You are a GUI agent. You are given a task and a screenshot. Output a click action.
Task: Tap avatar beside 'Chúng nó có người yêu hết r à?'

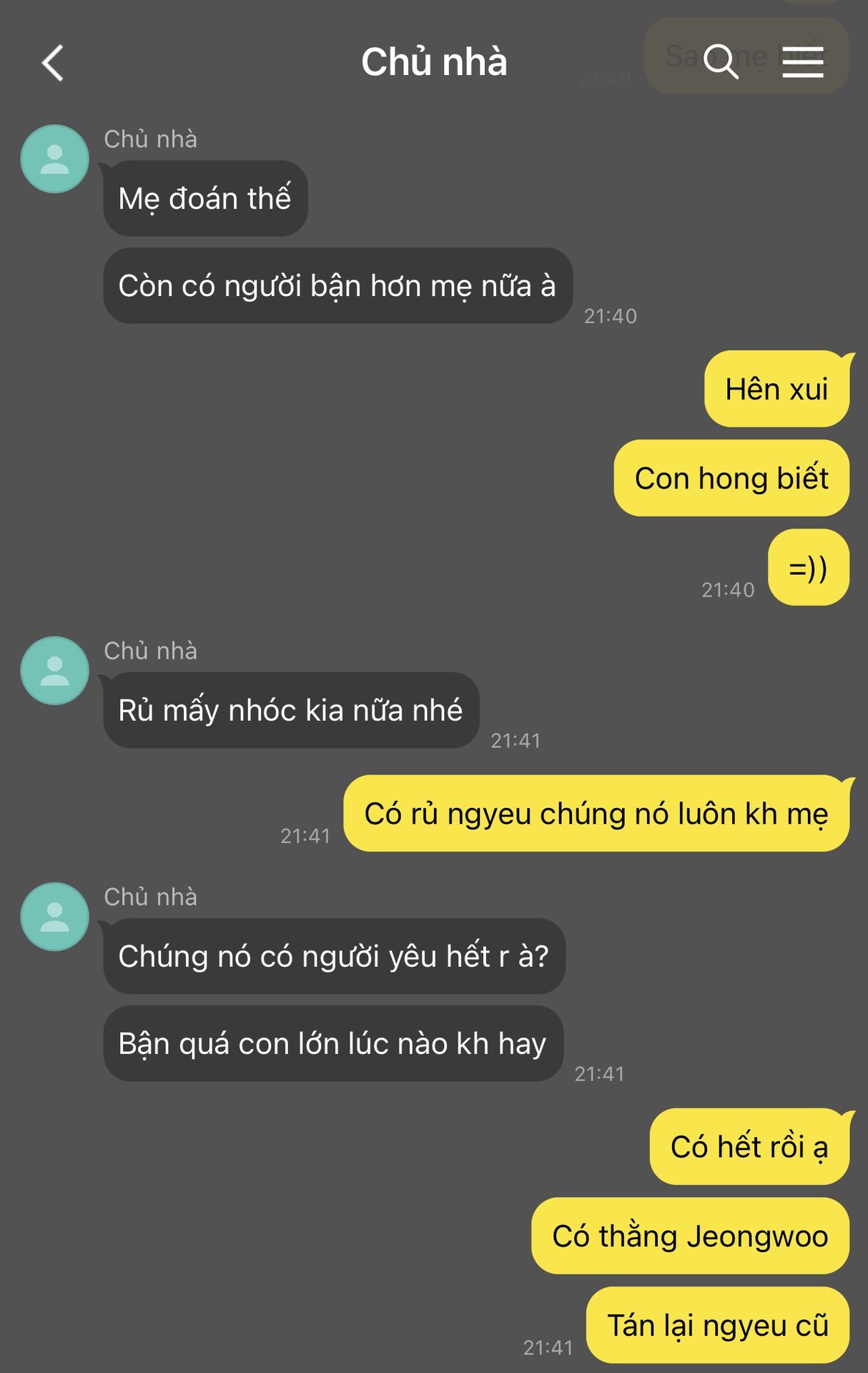pos(55,917)
